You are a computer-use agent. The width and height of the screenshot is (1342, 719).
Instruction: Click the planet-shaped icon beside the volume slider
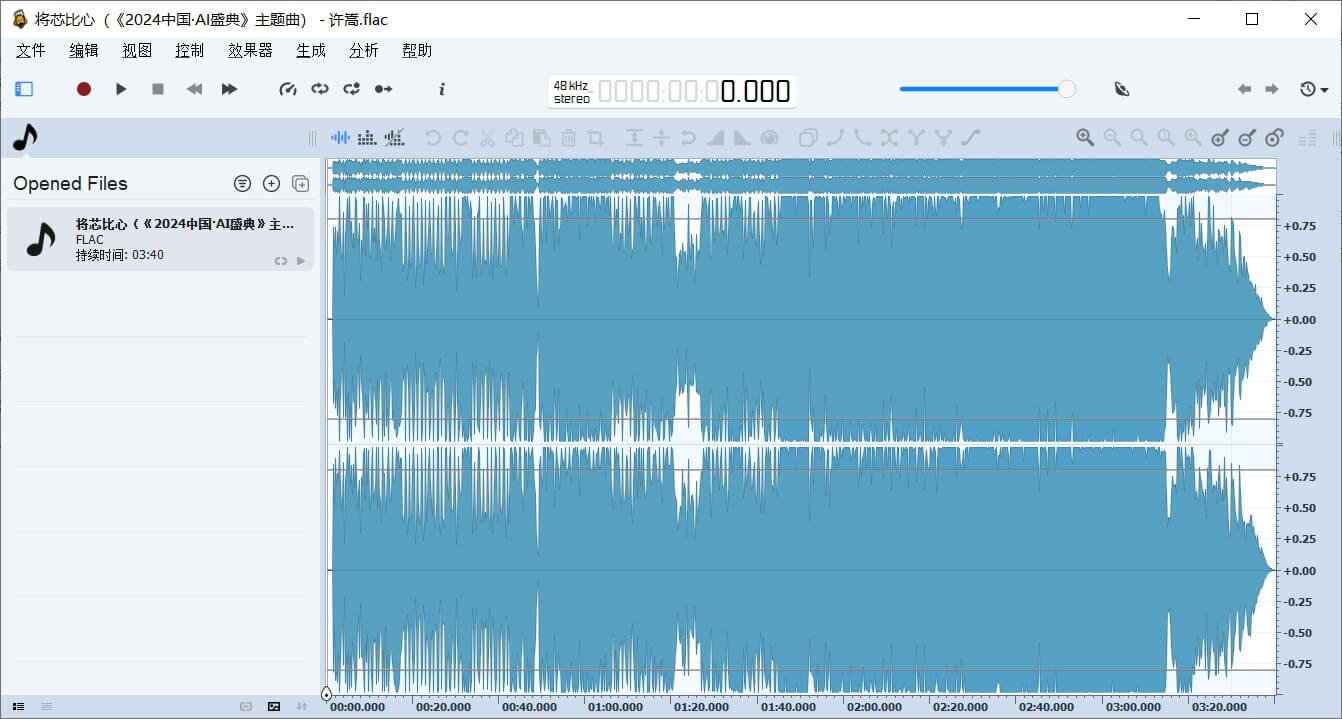[1122, 89]
